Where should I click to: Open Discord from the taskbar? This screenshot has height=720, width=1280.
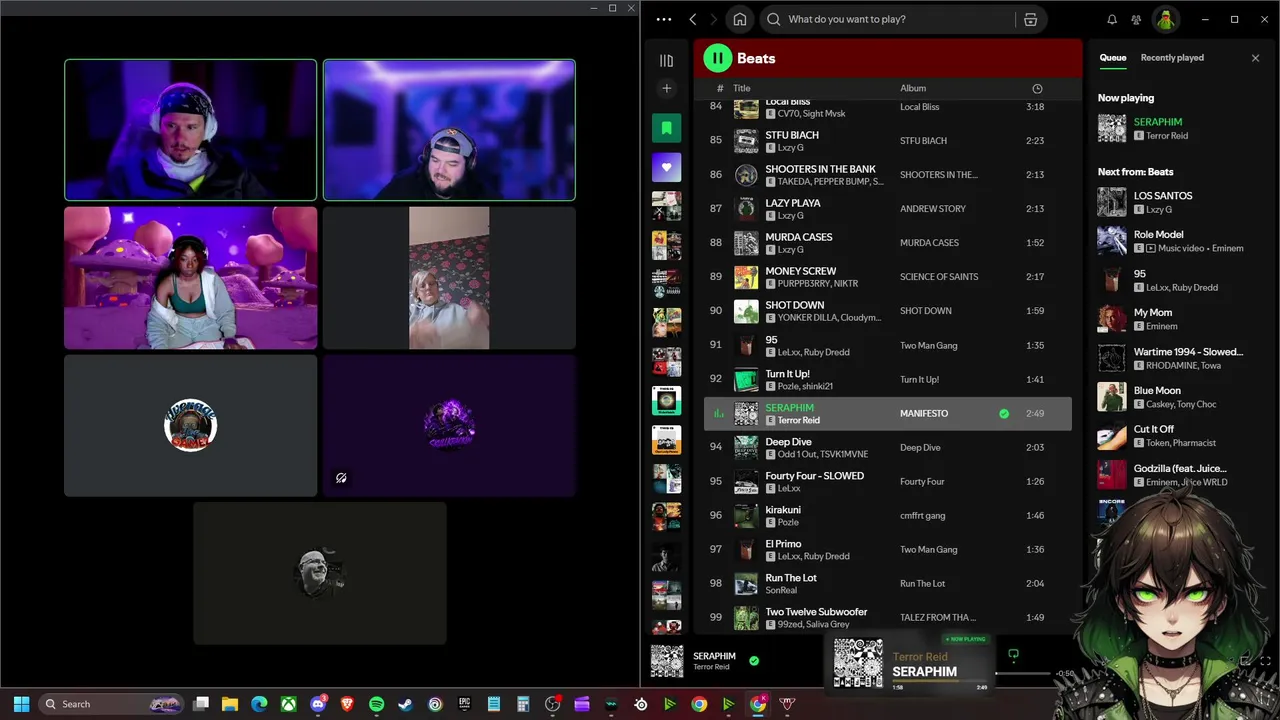point(318,704)
